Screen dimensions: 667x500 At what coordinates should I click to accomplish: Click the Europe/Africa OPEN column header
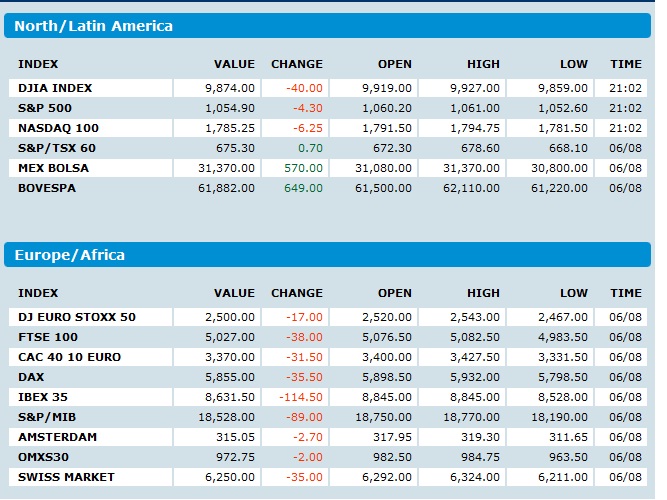[395, 293]
